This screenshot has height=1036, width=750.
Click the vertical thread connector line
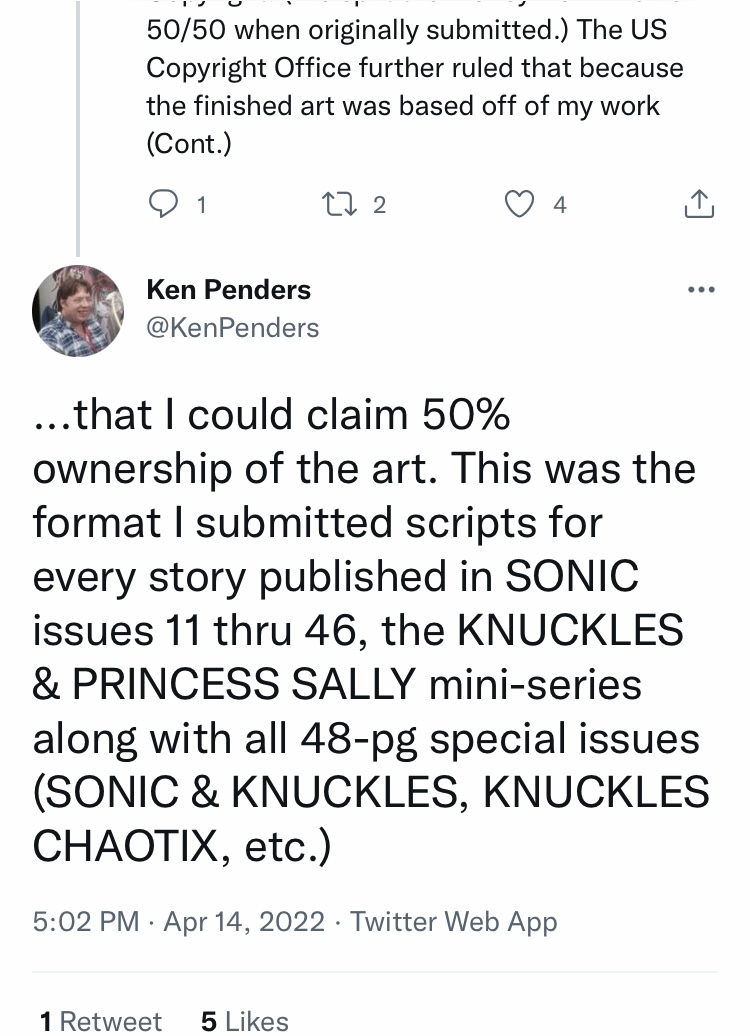coord(78,128)
